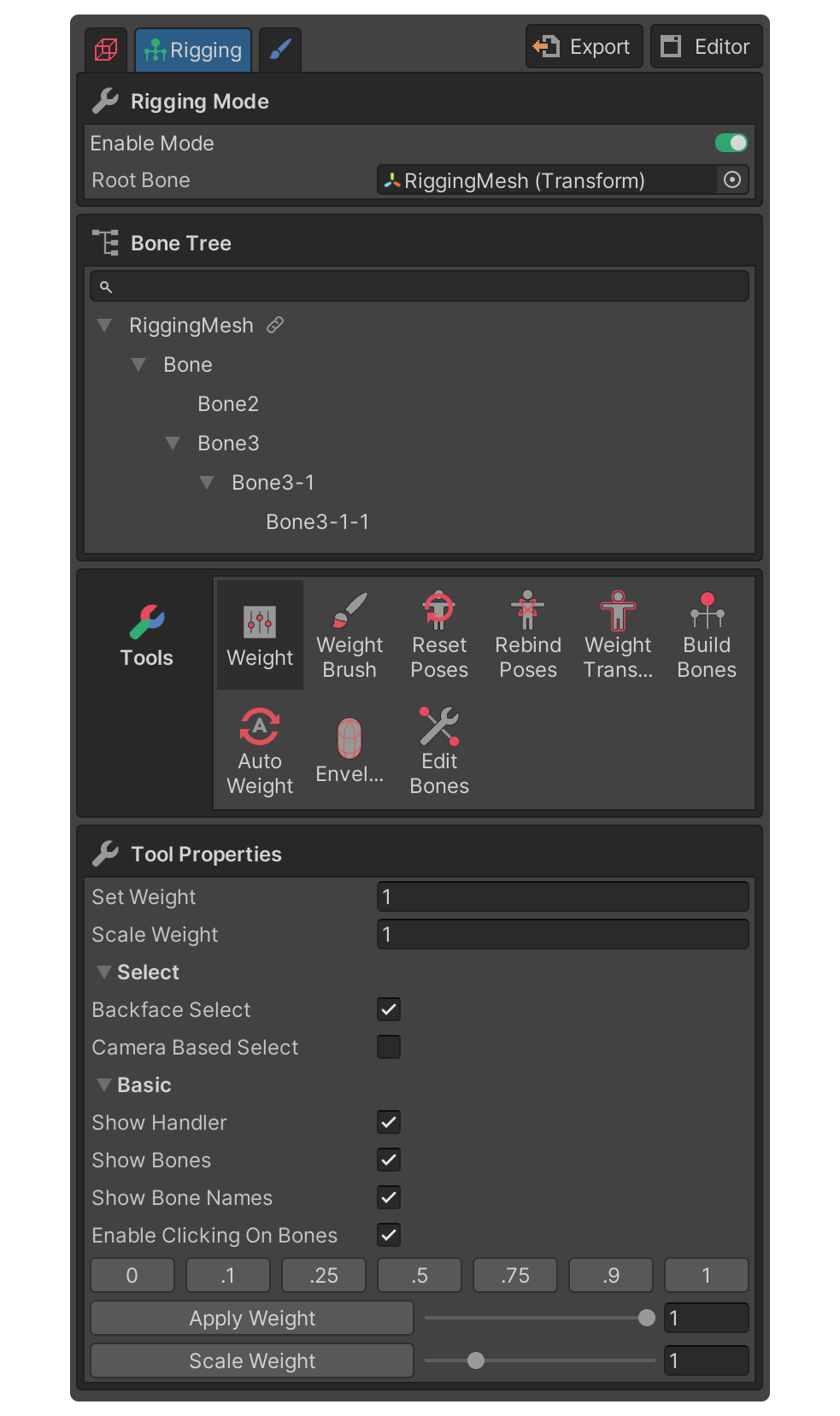
Task: Click the Bone Tree search field
Action: tap(419, 286)
